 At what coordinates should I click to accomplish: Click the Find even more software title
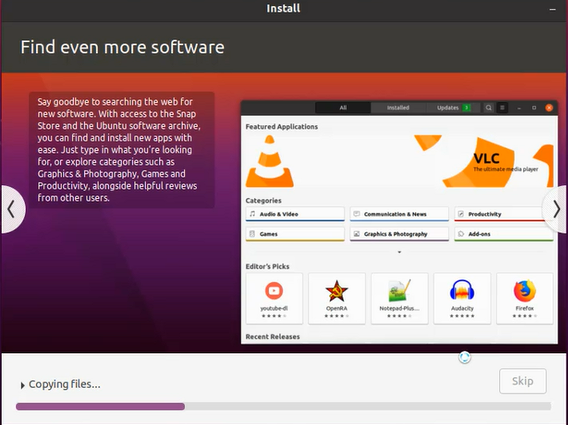(122, 47)
